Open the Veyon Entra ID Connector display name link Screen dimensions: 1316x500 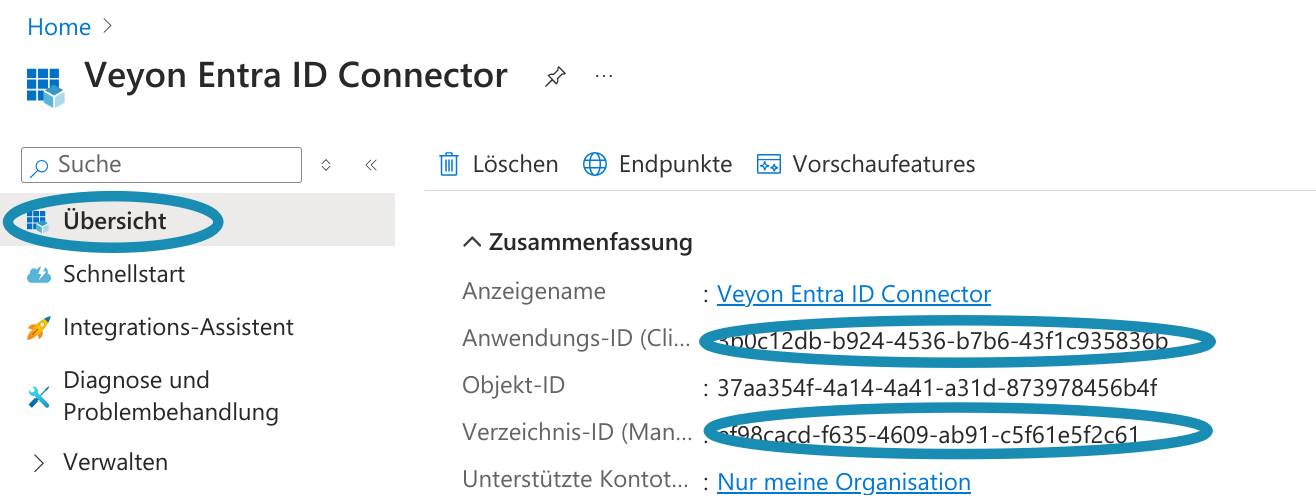pyautogui.click(x=854, y=294)
